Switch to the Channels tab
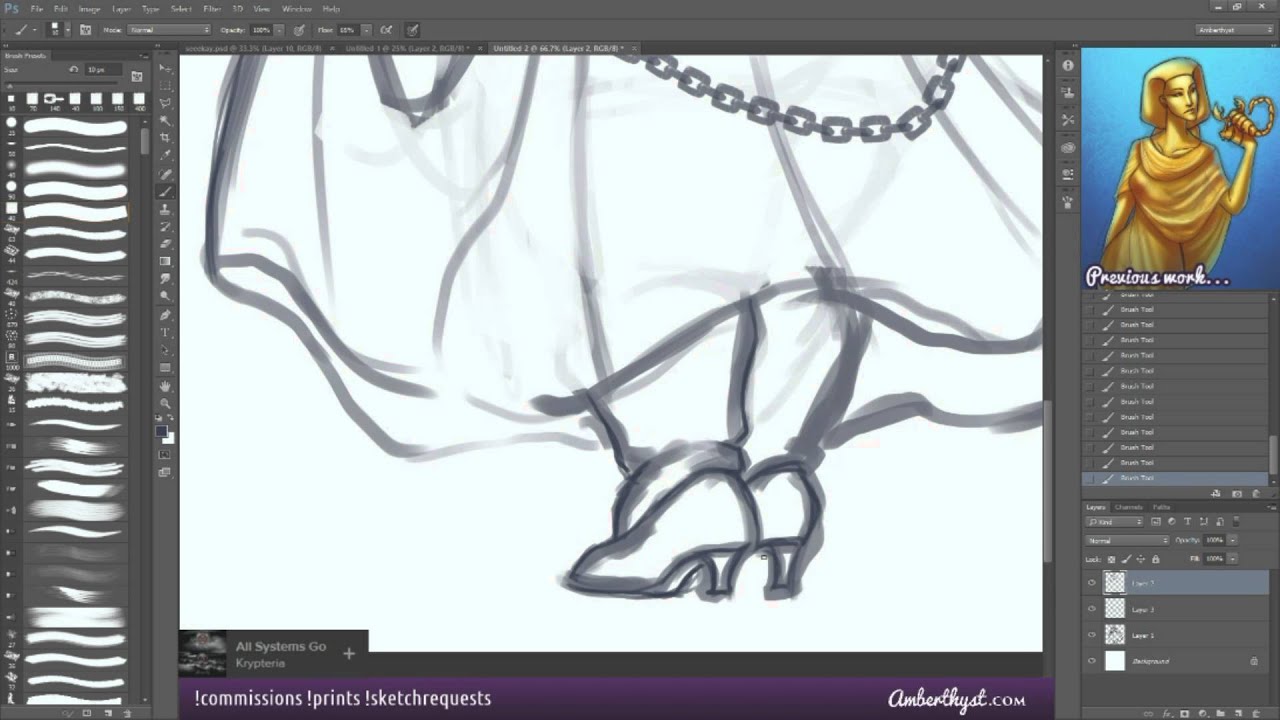The width and height of the screenshot is (1280, 720). click(x=1129, y=508)
